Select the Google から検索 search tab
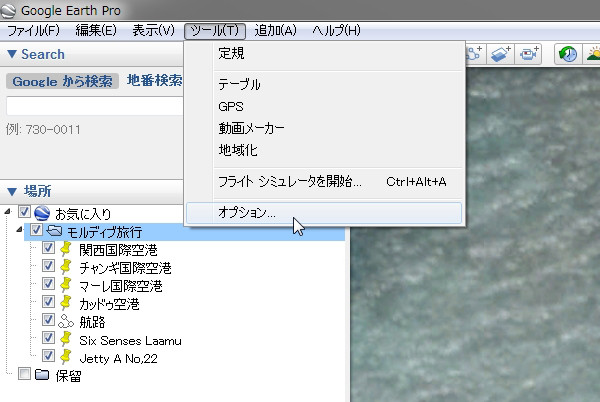Viewport: 600px width, 402px height. tap(62, 81)
